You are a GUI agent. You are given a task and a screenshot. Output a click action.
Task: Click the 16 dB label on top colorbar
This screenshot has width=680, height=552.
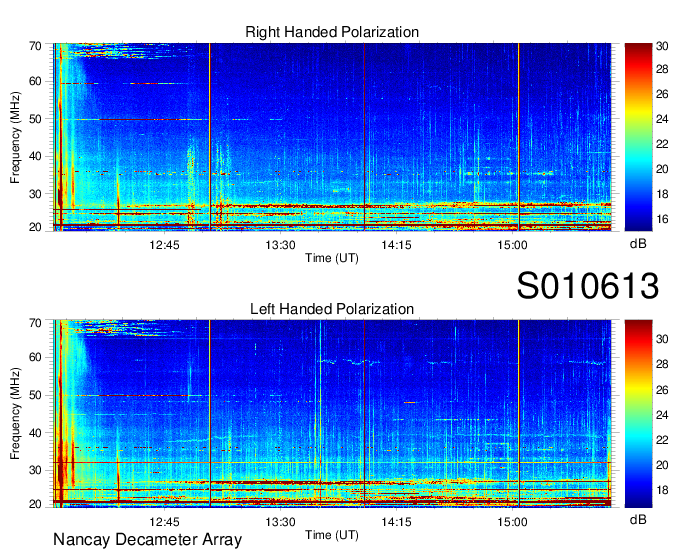pos(662,219)
